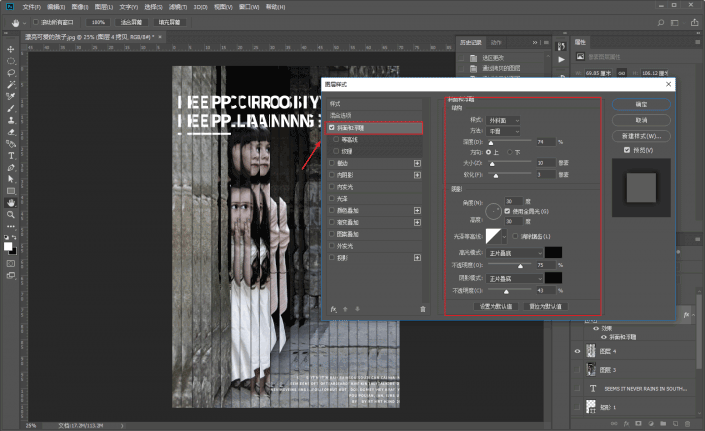
Task: Hide layer 图层 4 with eye icon
Action: 577,351
